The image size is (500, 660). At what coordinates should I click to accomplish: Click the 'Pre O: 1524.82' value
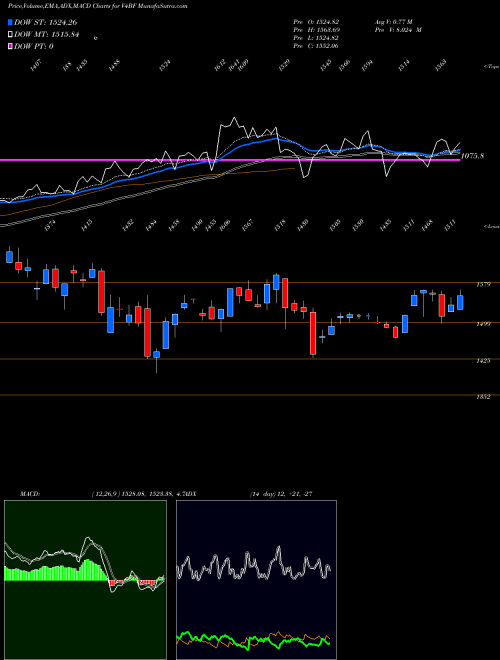(x=316, y=21)
